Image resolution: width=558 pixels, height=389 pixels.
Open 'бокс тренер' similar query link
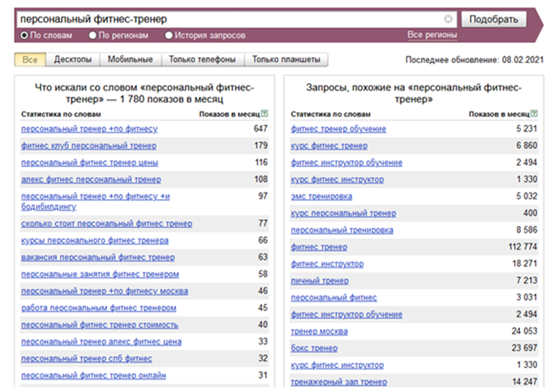click(x=314, y=348)
